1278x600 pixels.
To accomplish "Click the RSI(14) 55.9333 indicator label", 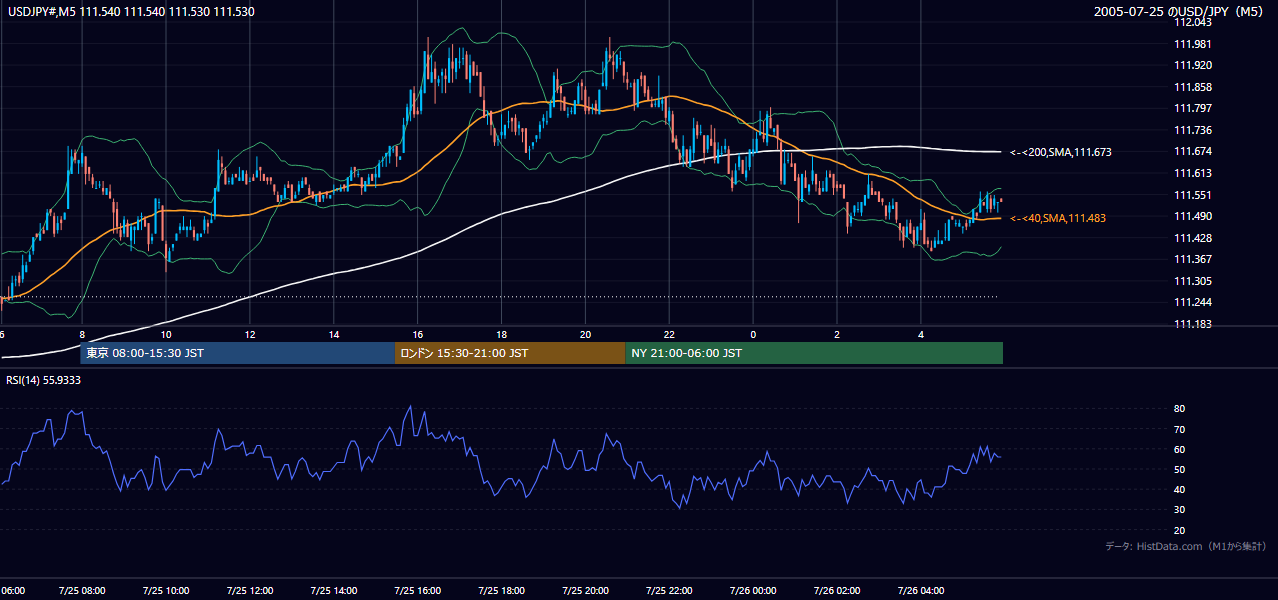I will point(44,380).
